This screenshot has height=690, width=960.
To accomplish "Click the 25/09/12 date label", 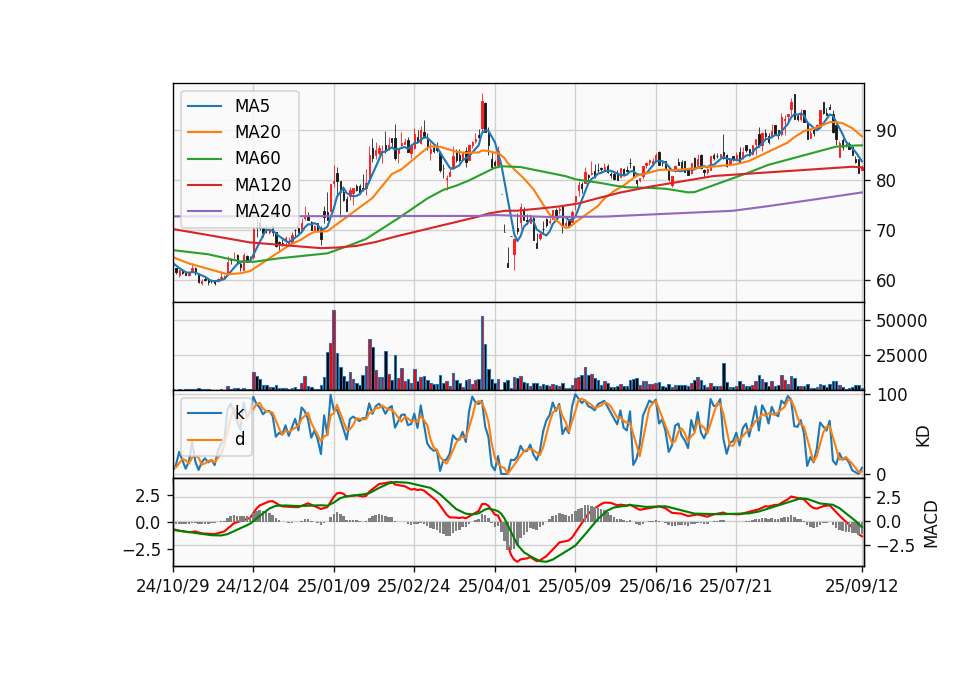I will coord(862,586).
